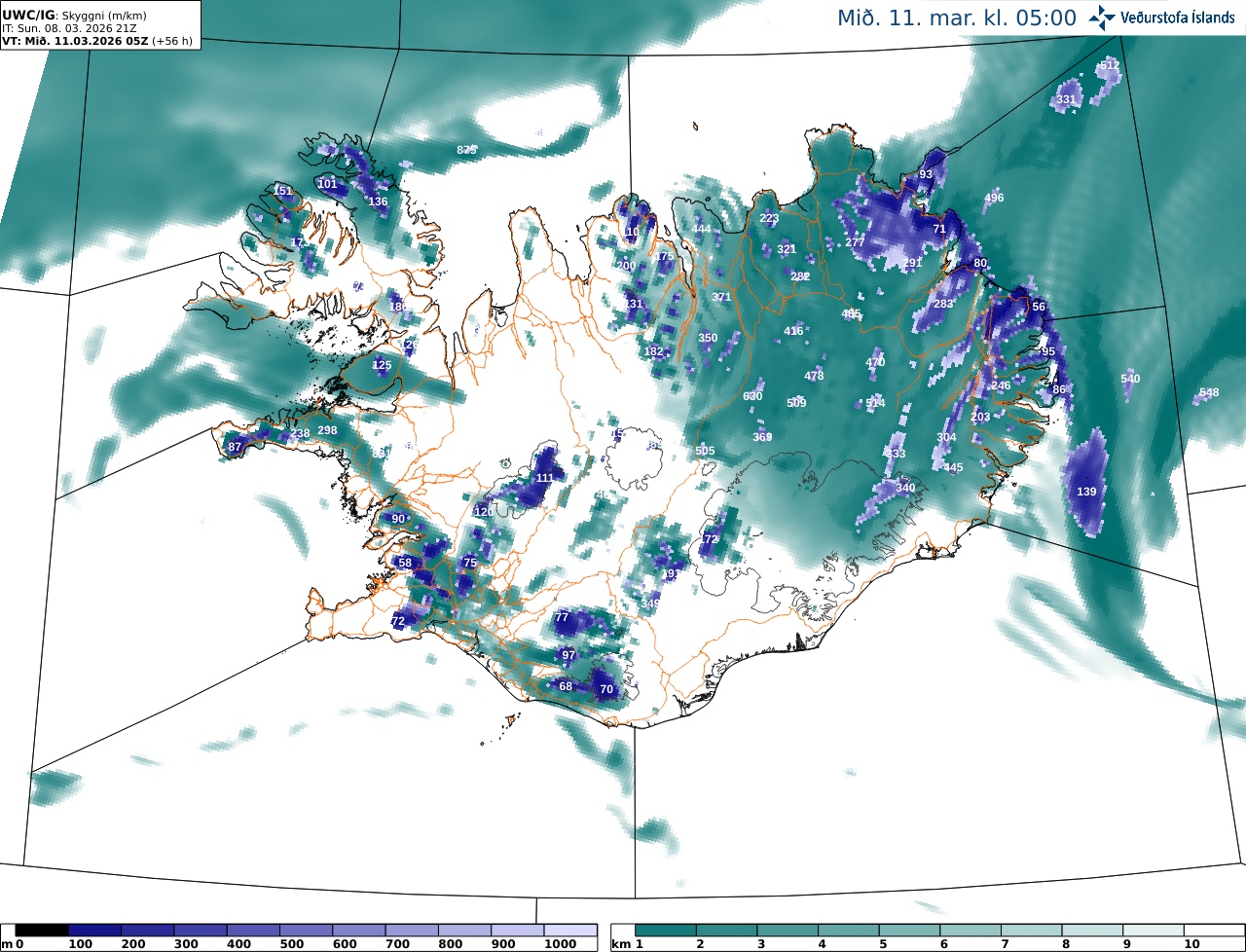Pick the darkest teal 1–2 km legend swatch
Viewport: 1246px width, 952px height.
coord(667,931)
